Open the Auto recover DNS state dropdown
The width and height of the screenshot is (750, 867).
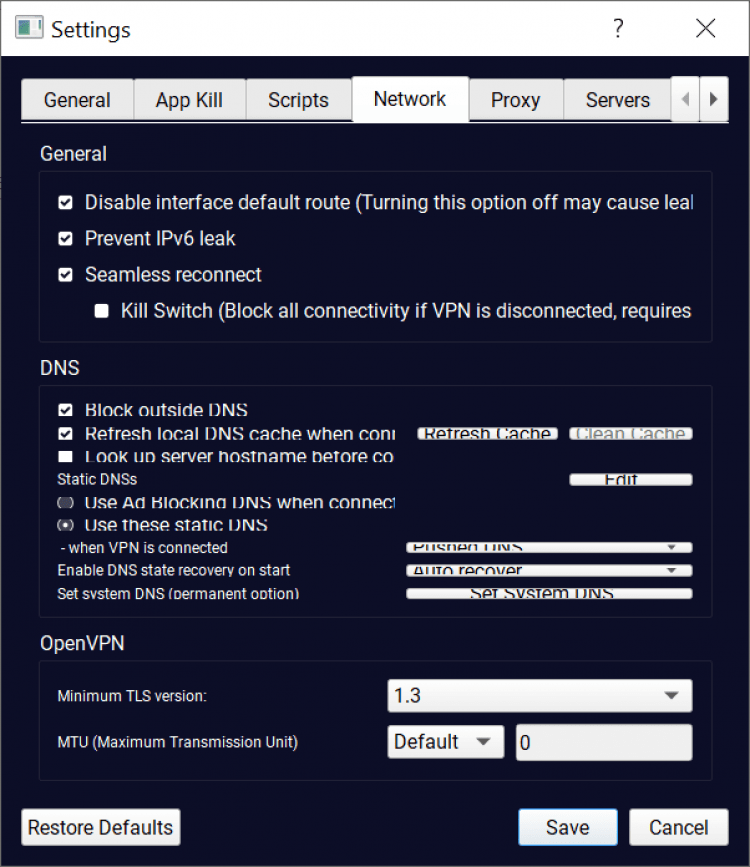click(549, 571)
